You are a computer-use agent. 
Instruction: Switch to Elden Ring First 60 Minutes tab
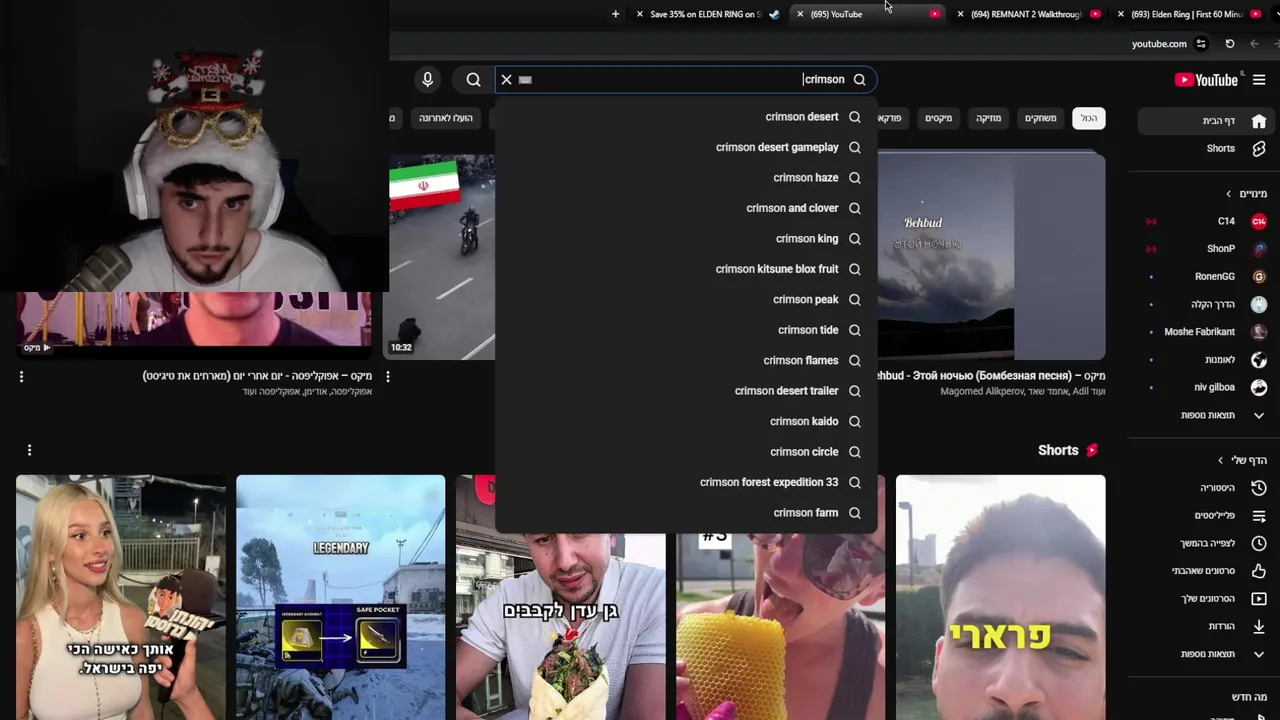click(x=1190, y=14)
